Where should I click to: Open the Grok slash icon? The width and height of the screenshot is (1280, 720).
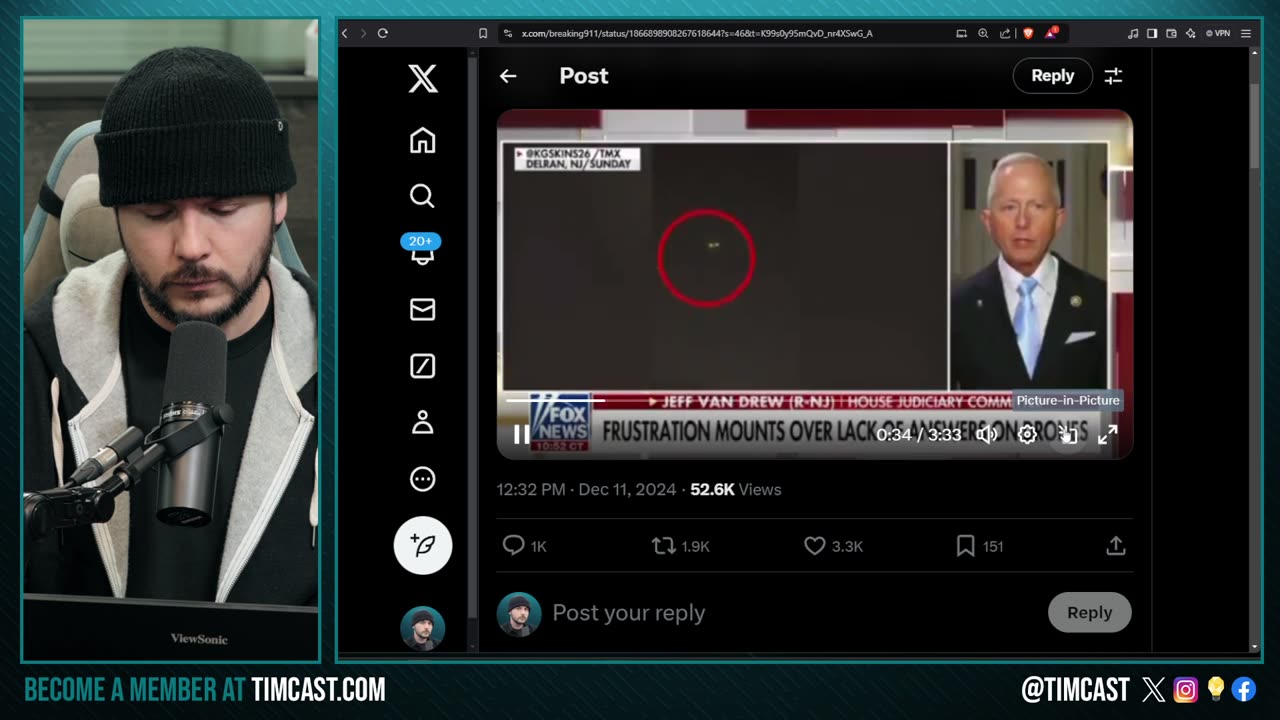coord(422,367)
